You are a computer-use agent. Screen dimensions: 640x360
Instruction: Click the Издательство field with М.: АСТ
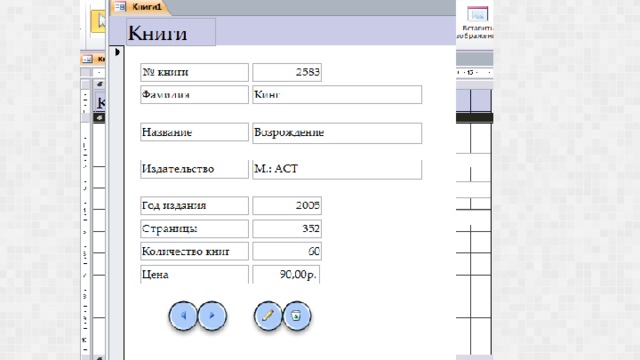click(x=337, y=169)
